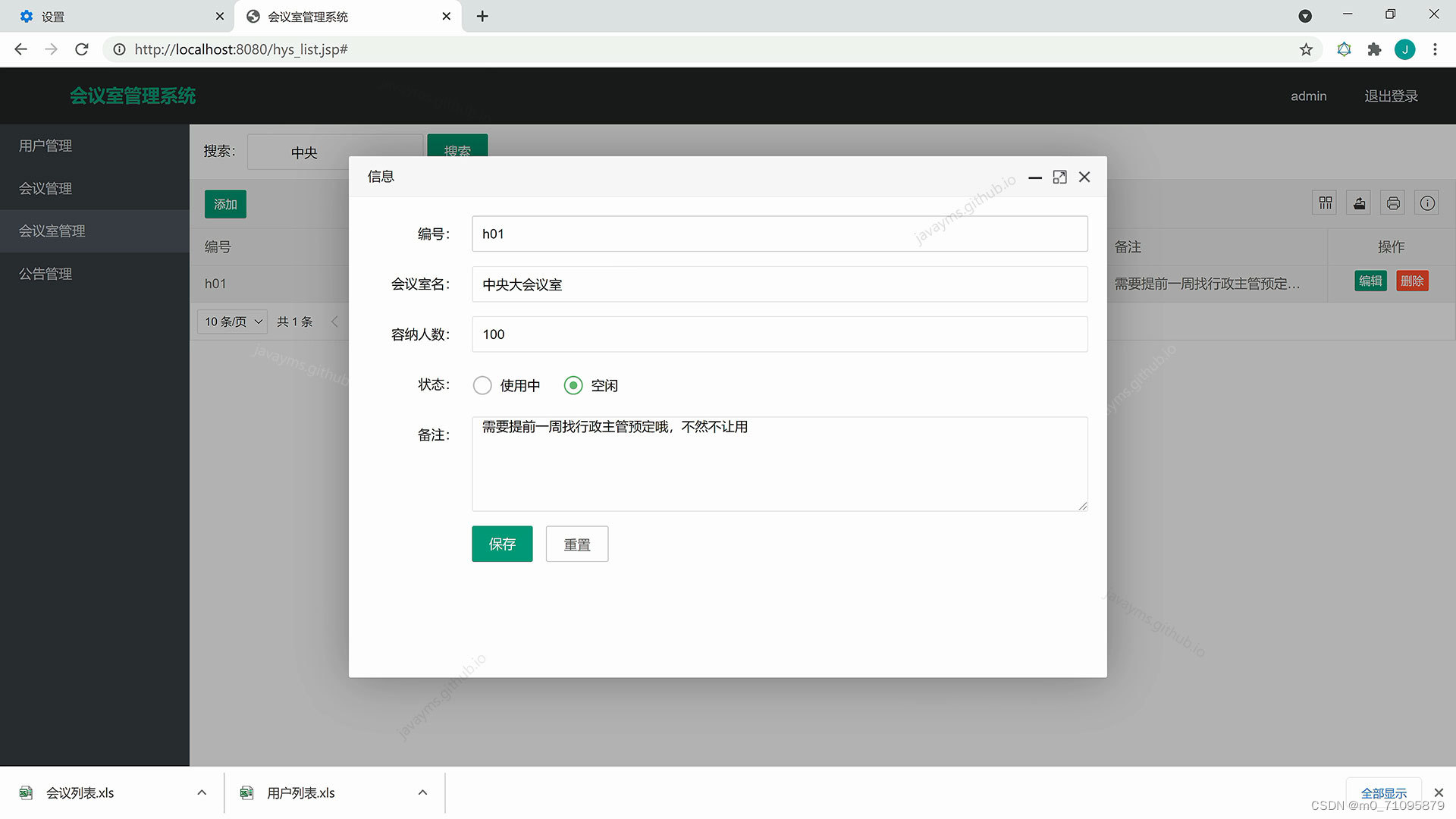Click the 备注 textarea resize handle
The image size is (1456, 819).
[1082, 506]
